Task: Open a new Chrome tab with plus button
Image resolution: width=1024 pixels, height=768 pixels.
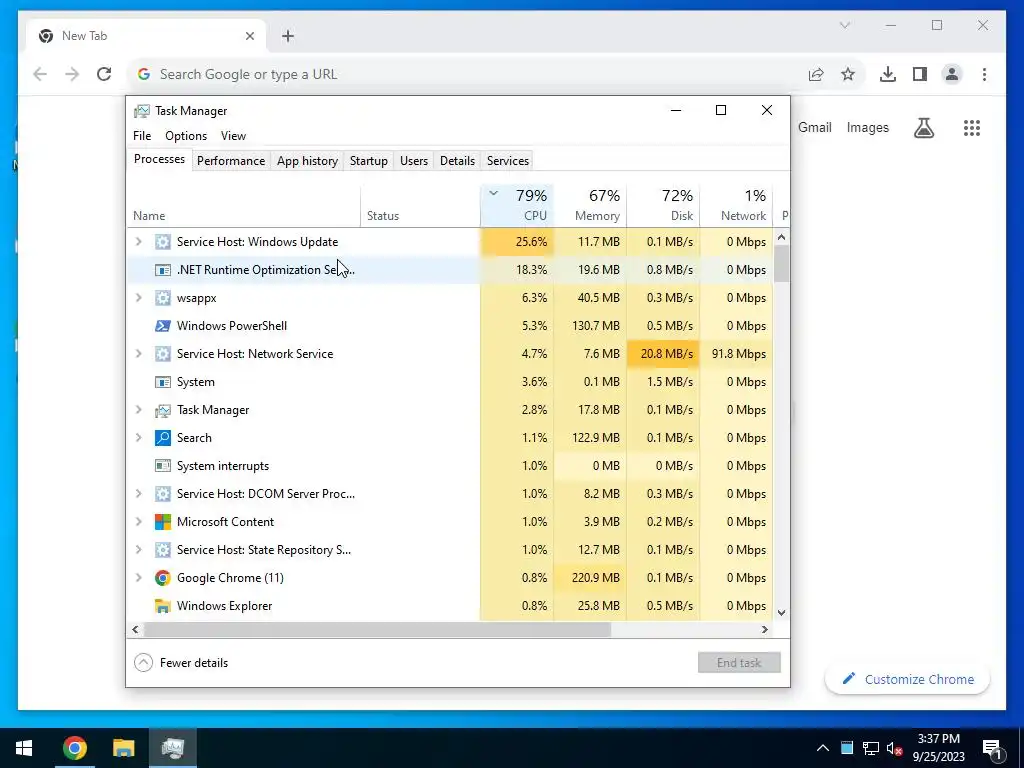Action: pos(288,36)
